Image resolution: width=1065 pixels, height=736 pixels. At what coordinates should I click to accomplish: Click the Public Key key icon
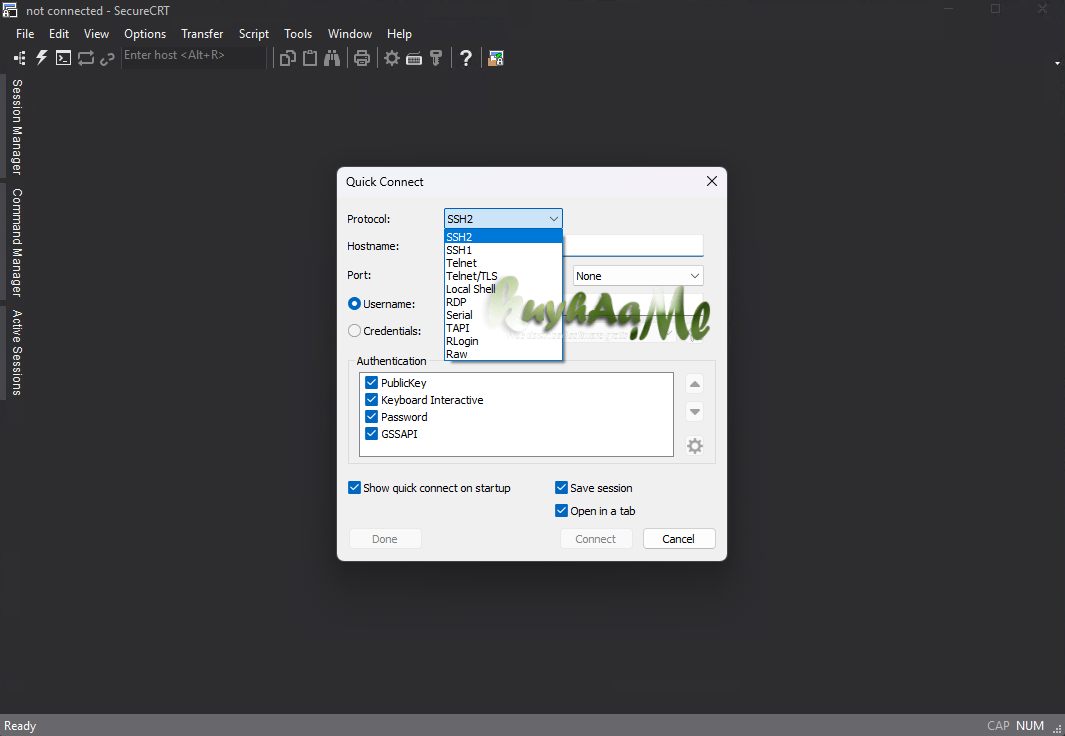point(436,58)
